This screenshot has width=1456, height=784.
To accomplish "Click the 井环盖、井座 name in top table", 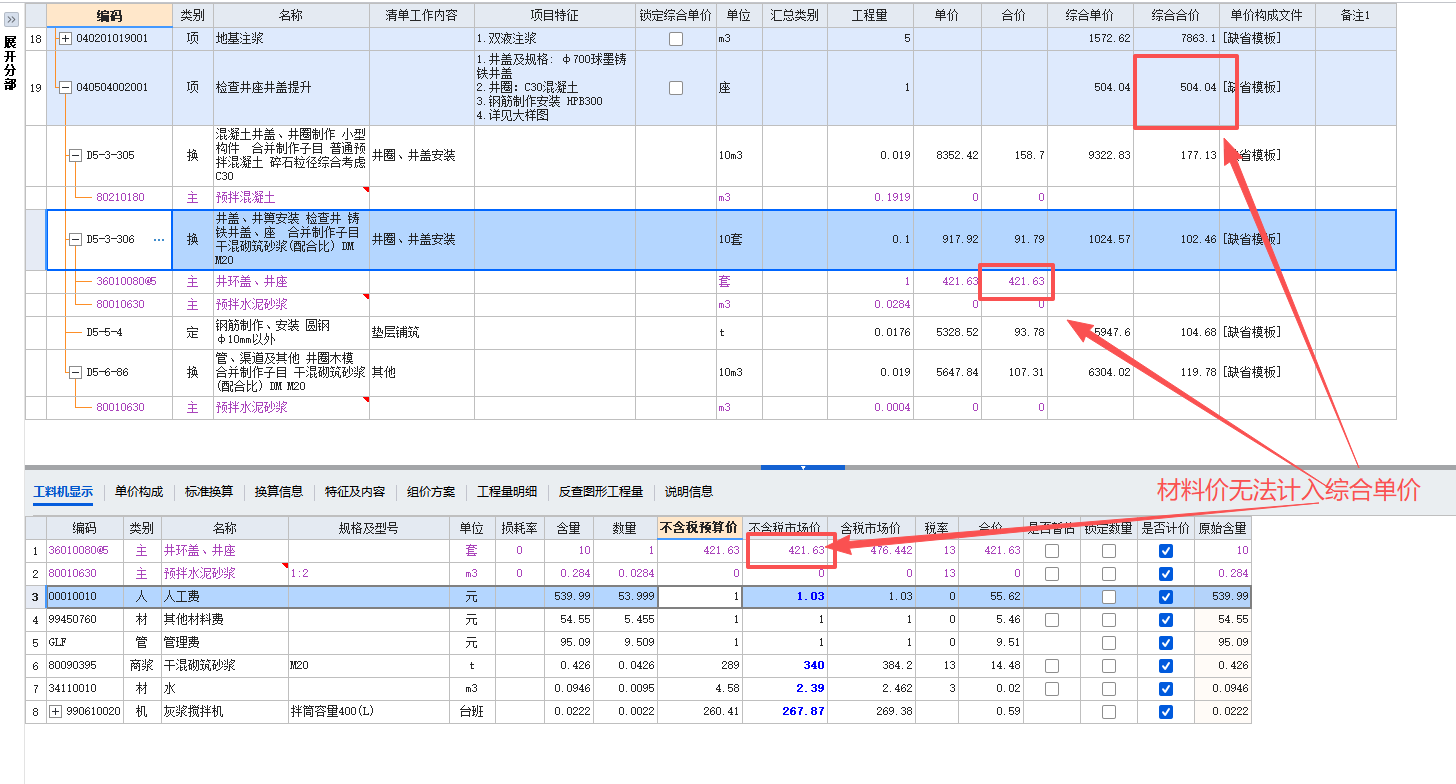I will [x=251, y=282].
